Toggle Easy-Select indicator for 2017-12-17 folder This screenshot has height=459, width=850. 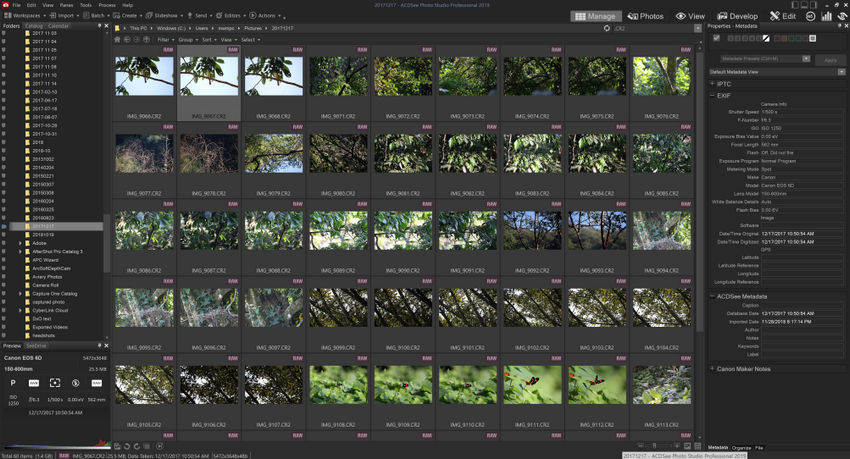click(4, 226)
